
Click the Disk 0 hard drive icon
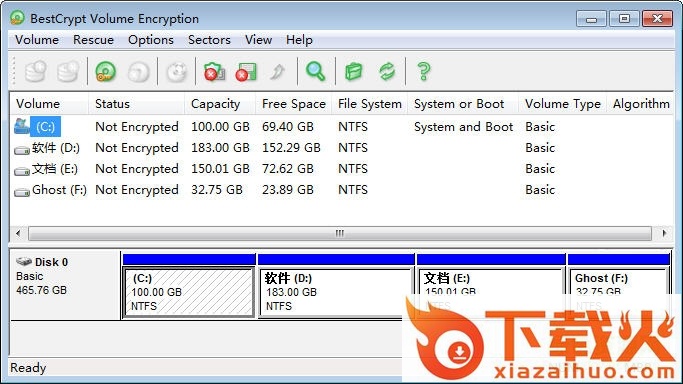24,261
